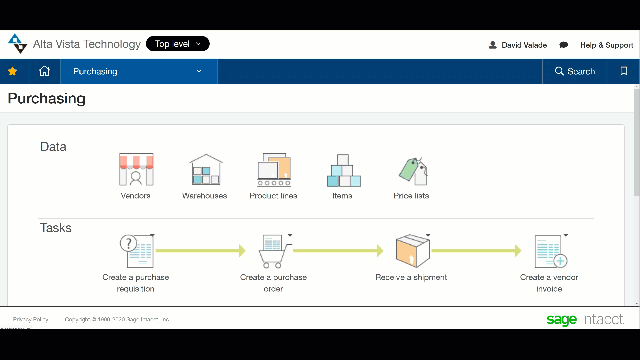Open the Price lists tag icon
Image resolution: width=640 pixels, height=360 pixels.
pos(413,171)
